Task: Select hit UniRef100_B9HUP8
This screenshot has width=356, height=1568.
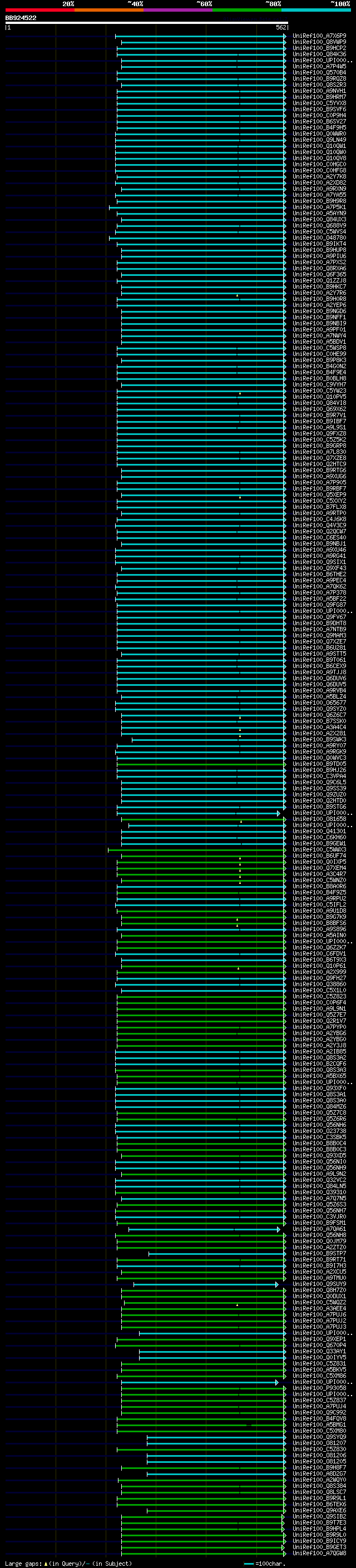Action: 319,250
